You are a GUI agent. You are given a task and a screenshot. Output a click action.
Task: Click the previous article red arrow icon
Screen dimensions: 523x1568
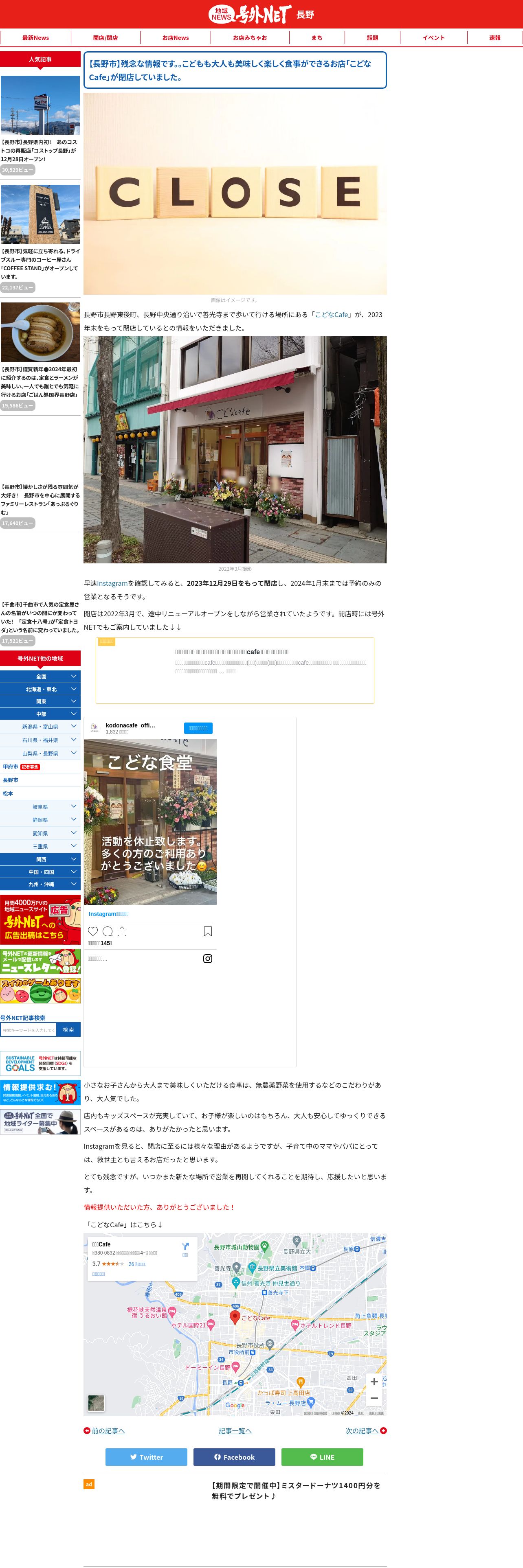pos(87,1430)
